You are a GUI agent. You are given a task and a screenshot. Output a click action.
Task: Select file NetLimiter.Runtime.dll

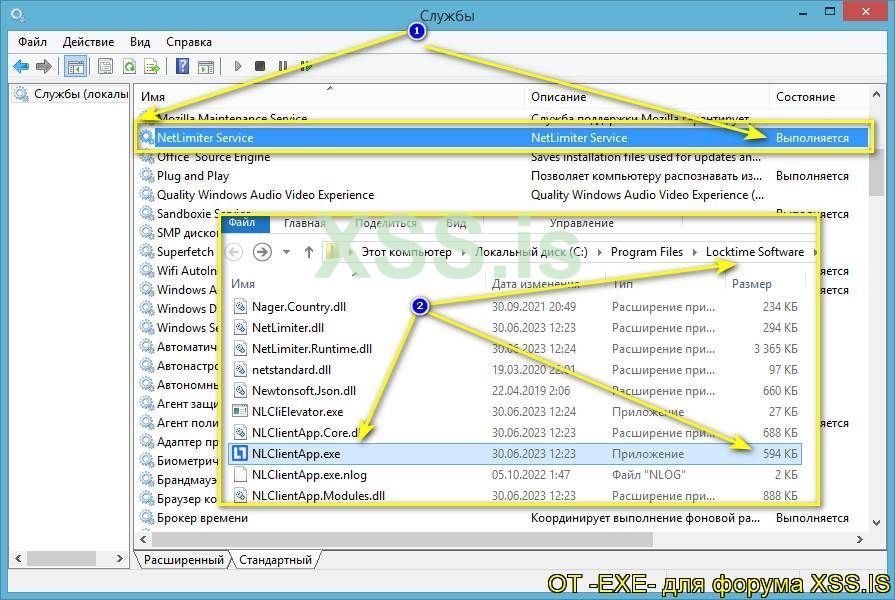(x=312, y=349)
